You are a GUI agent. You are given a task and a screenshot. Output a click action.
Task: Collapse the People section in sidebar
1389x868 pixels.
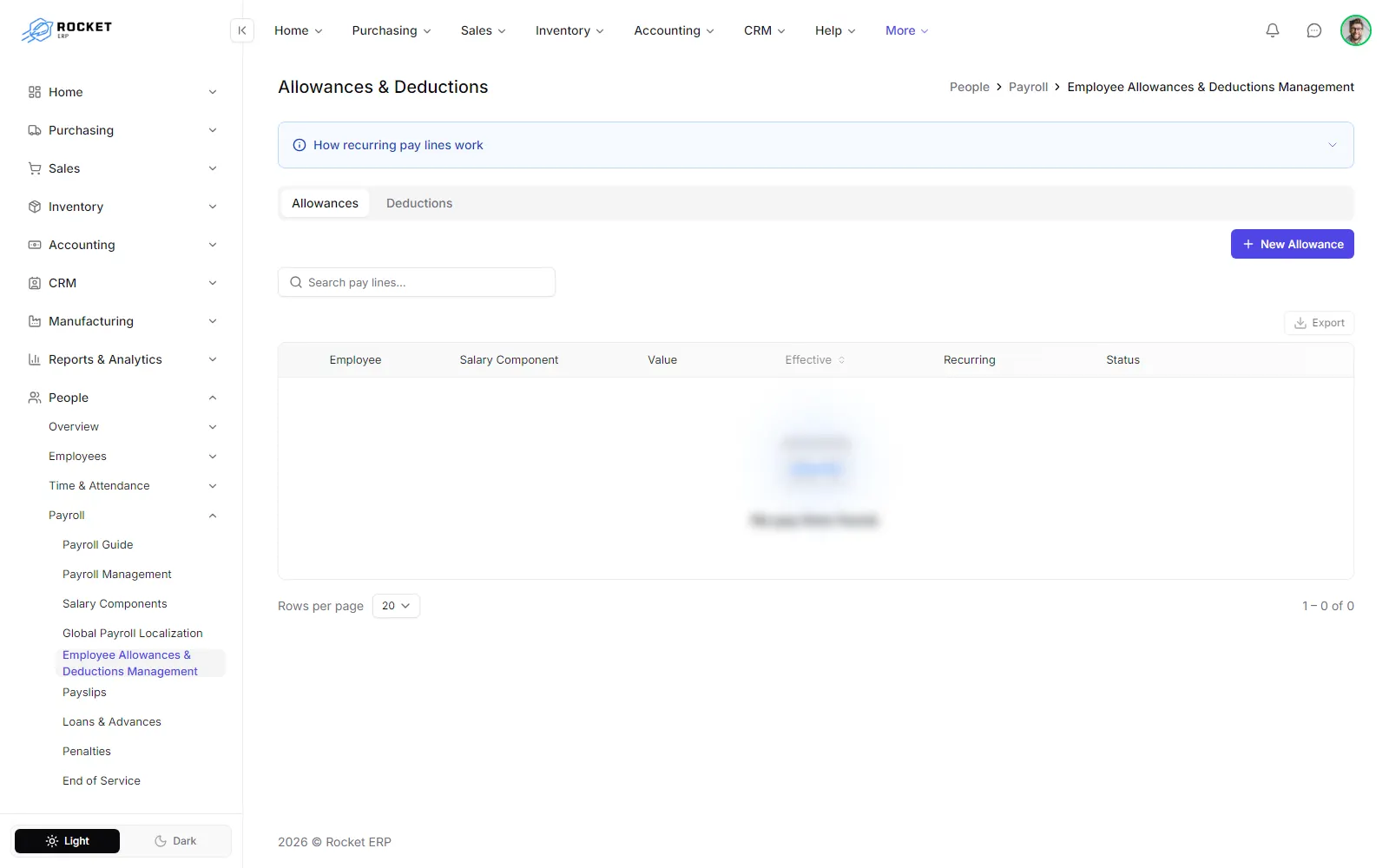(x=213, y=398)
